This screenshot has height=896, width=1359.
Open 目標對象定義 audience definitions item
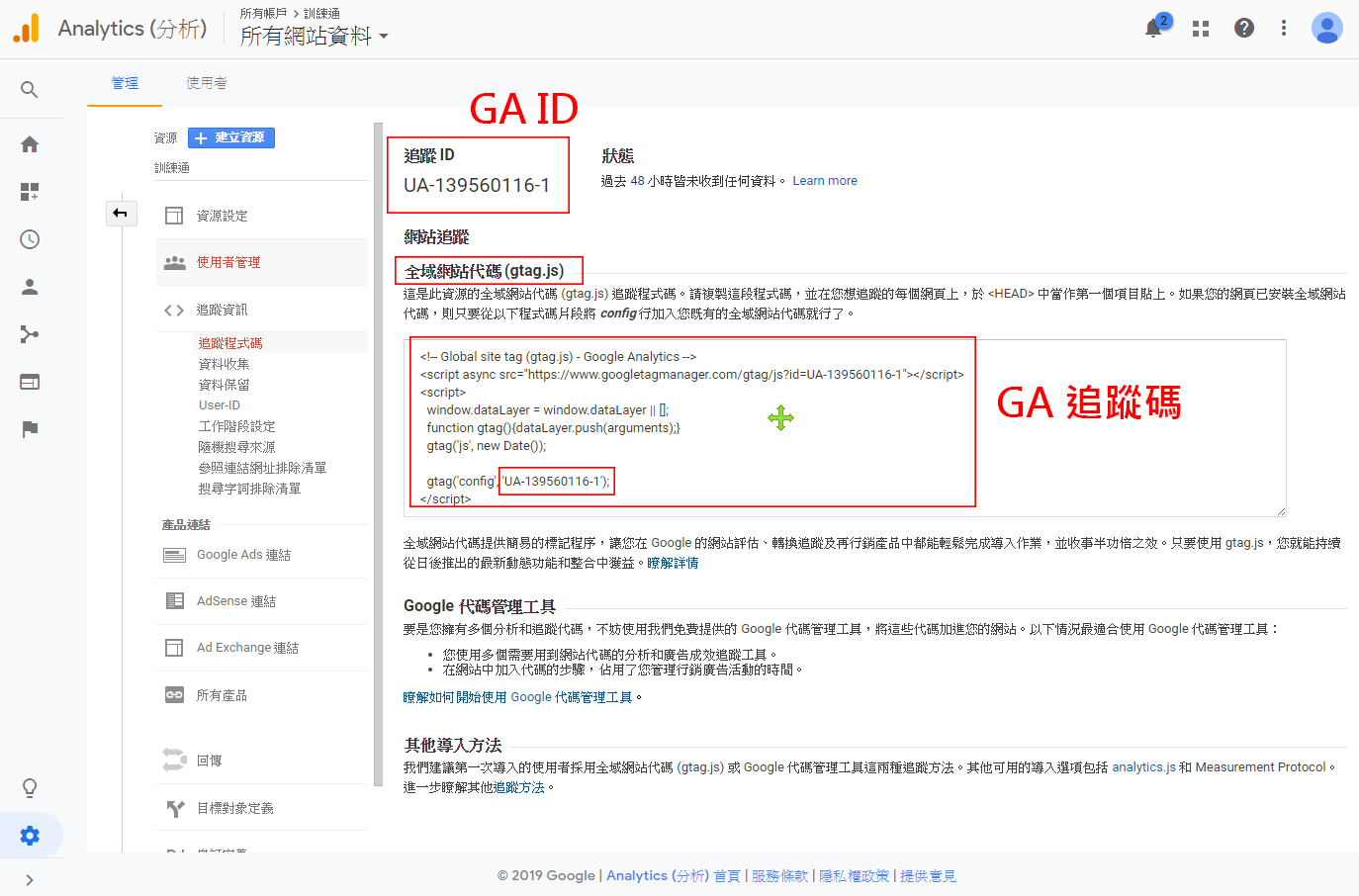coord(261,808)
